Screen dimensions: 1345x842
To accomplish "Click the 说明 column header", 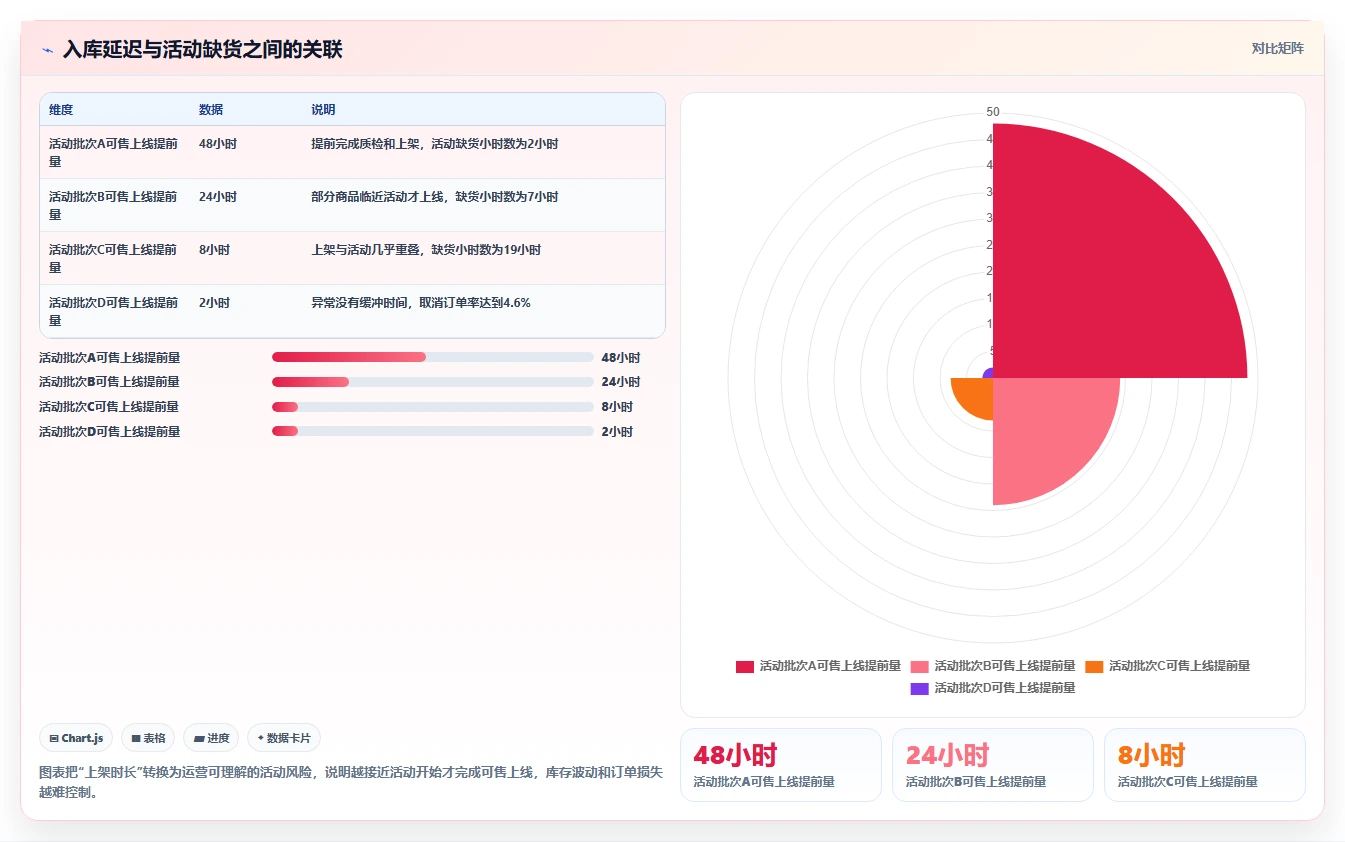I will point(323,109).
